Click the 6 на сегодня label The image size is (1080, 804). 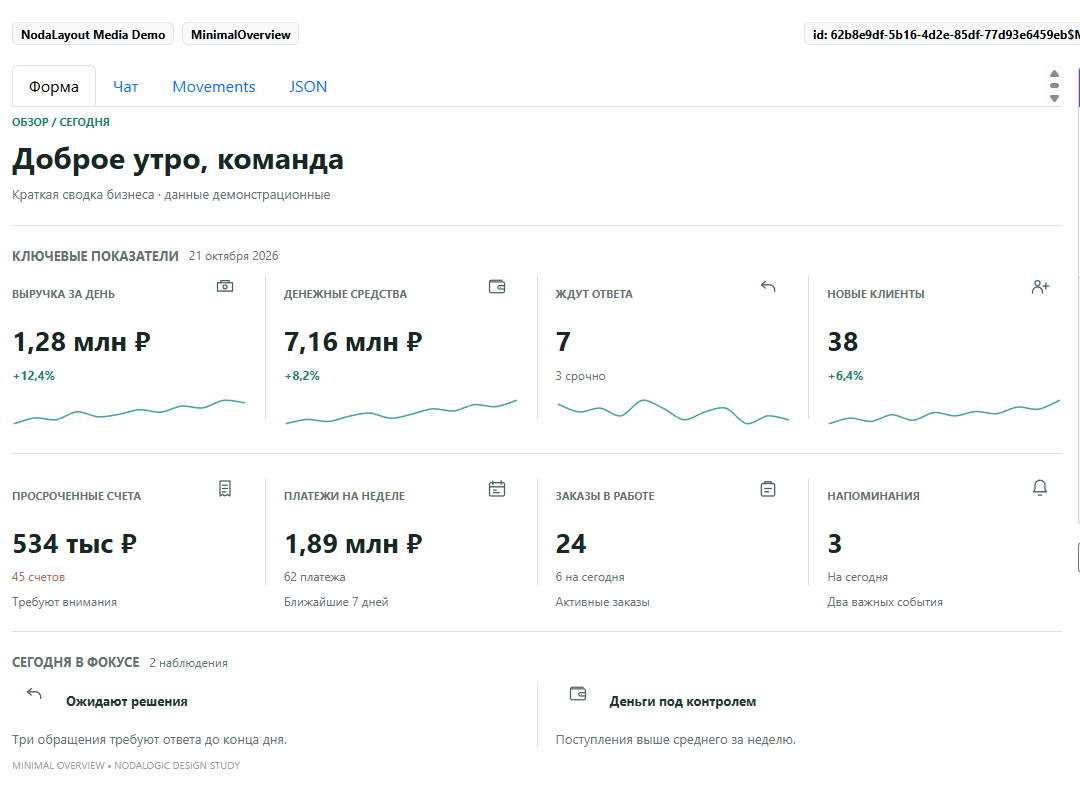(x=590, y=577)
